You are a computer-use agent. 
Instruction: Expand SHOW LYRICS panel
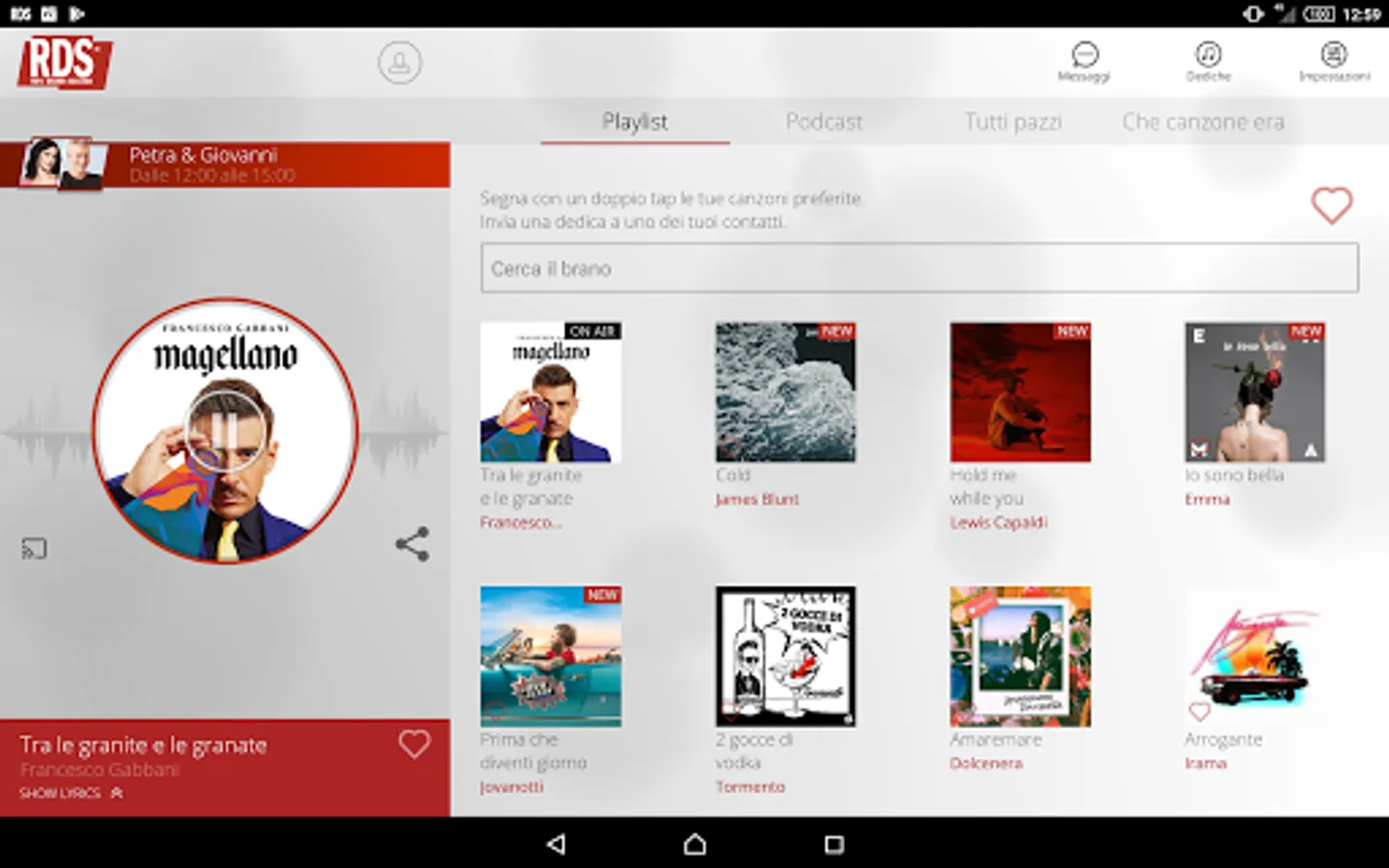(x=71, y=793)
